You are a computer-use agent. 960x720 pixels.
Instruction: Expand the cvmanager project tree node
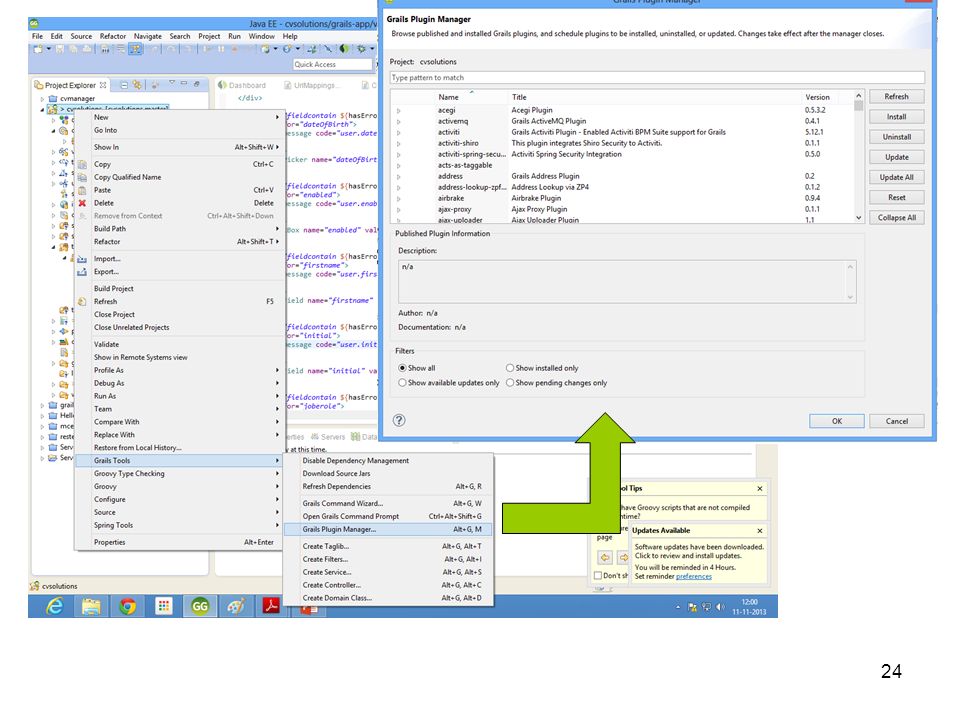point(42,99)
